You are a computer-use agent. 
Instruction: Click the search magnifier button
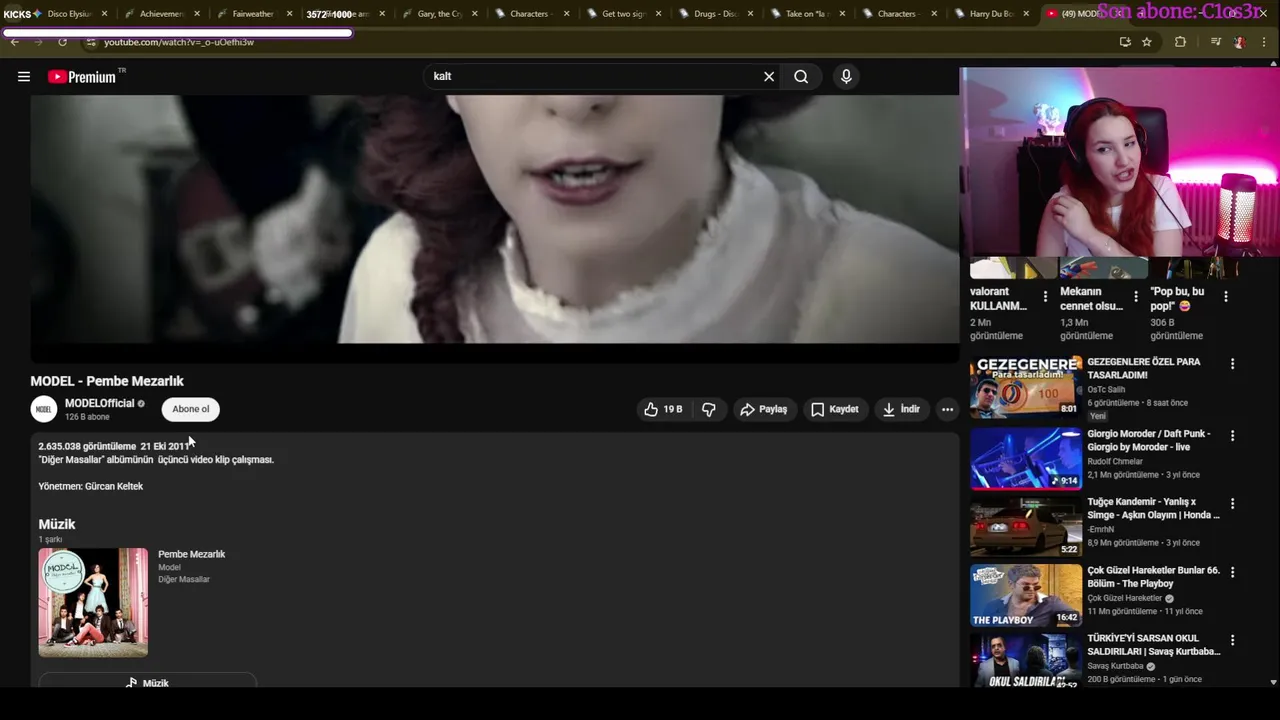[x=801, y=77]
